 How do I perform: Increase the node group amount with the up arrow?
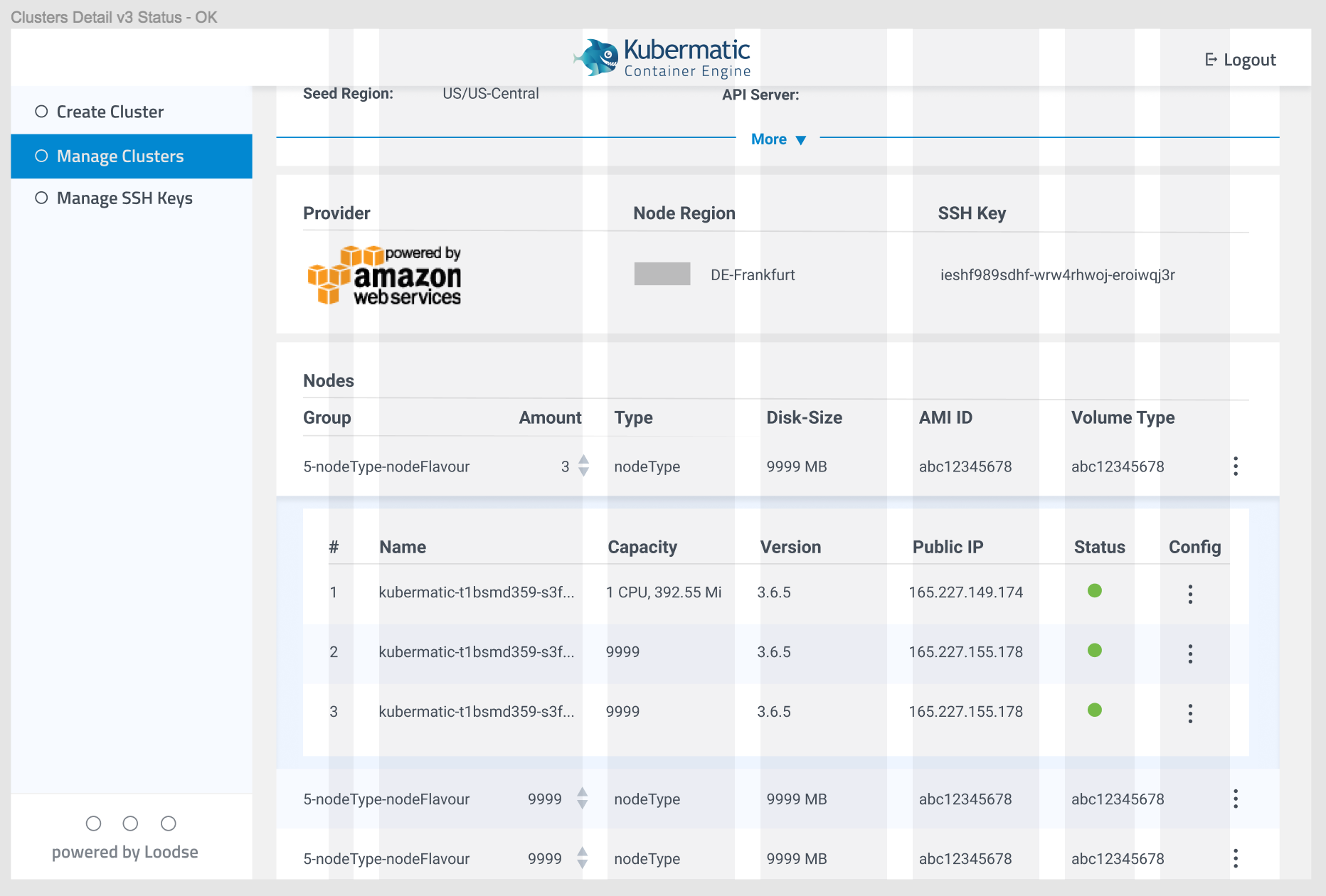click(583, 461)
